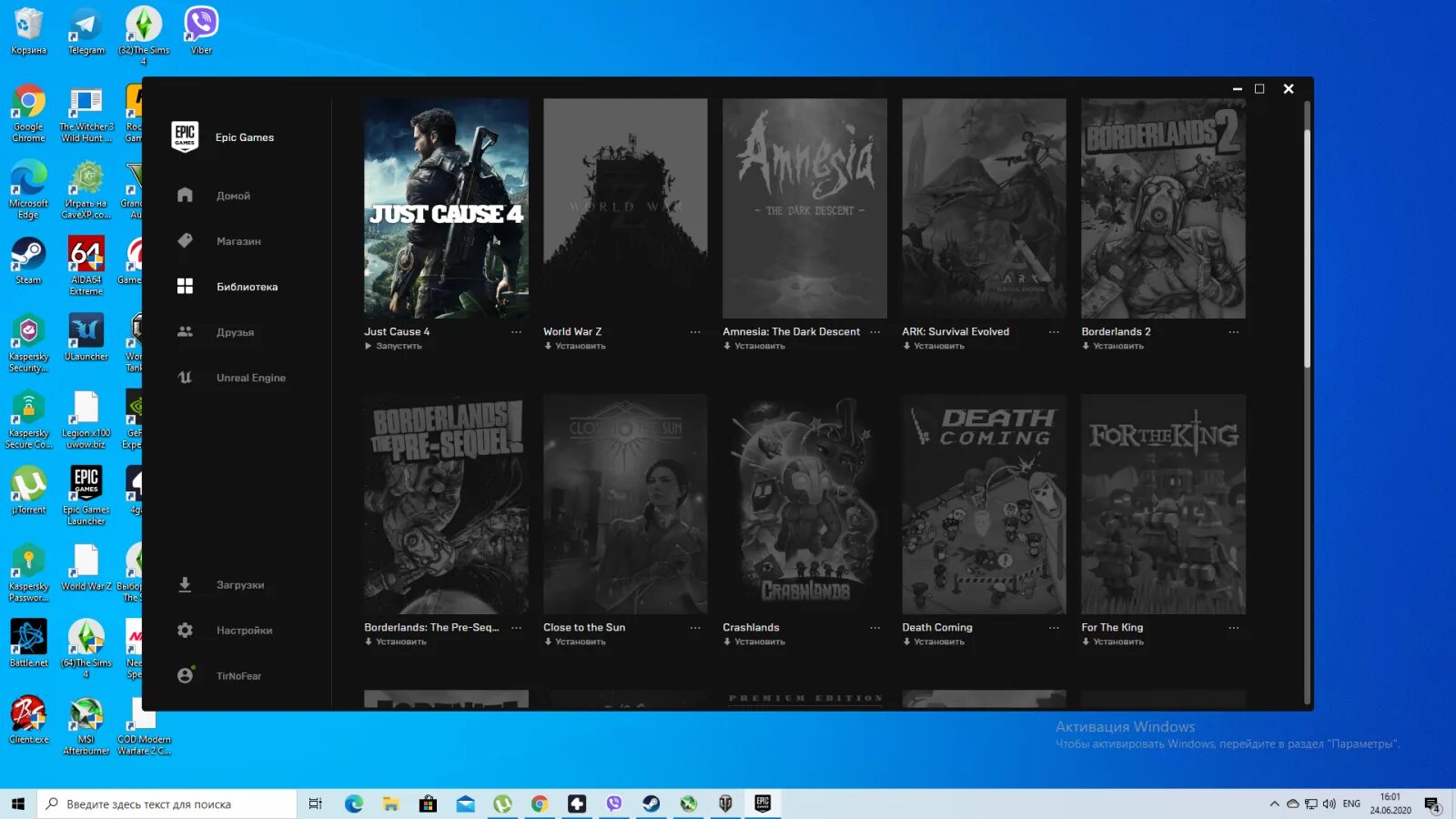Click the library vertical scrollbar
The width and height of the screenshot is (1456, 819).
[1307, 248]
